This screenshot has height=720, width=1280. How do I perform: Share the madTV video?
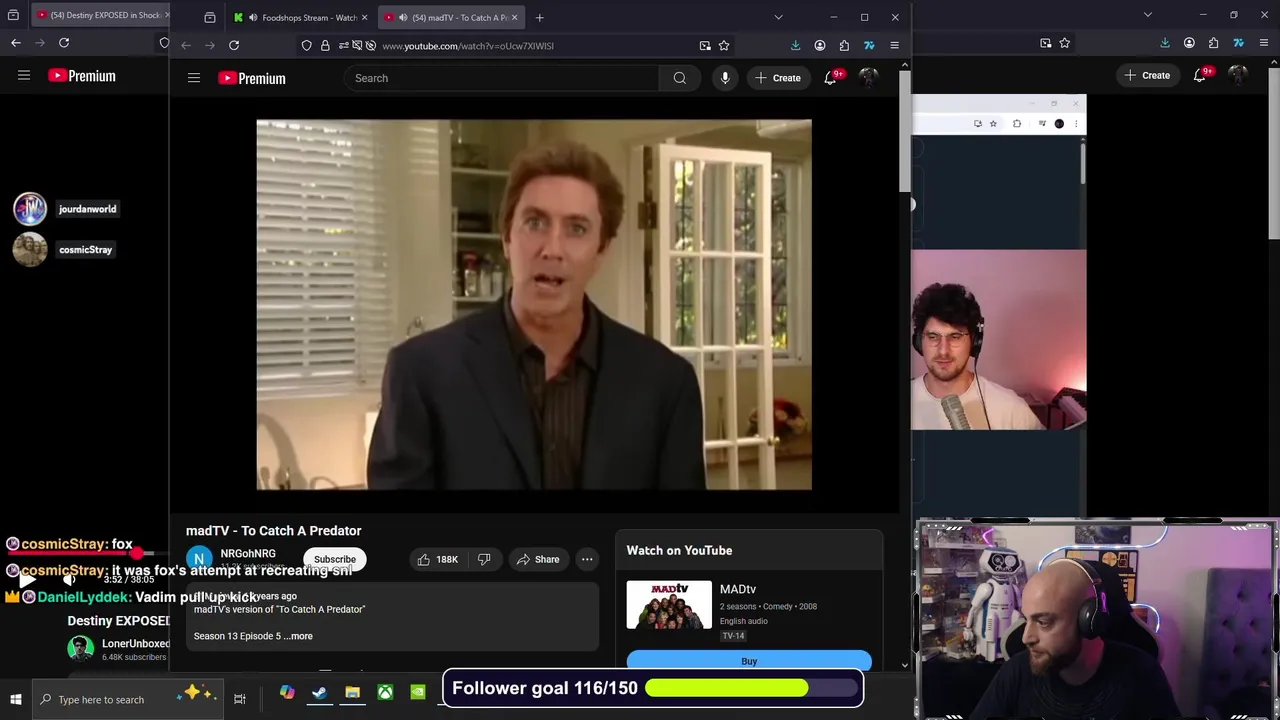click(x=538, y=560)
